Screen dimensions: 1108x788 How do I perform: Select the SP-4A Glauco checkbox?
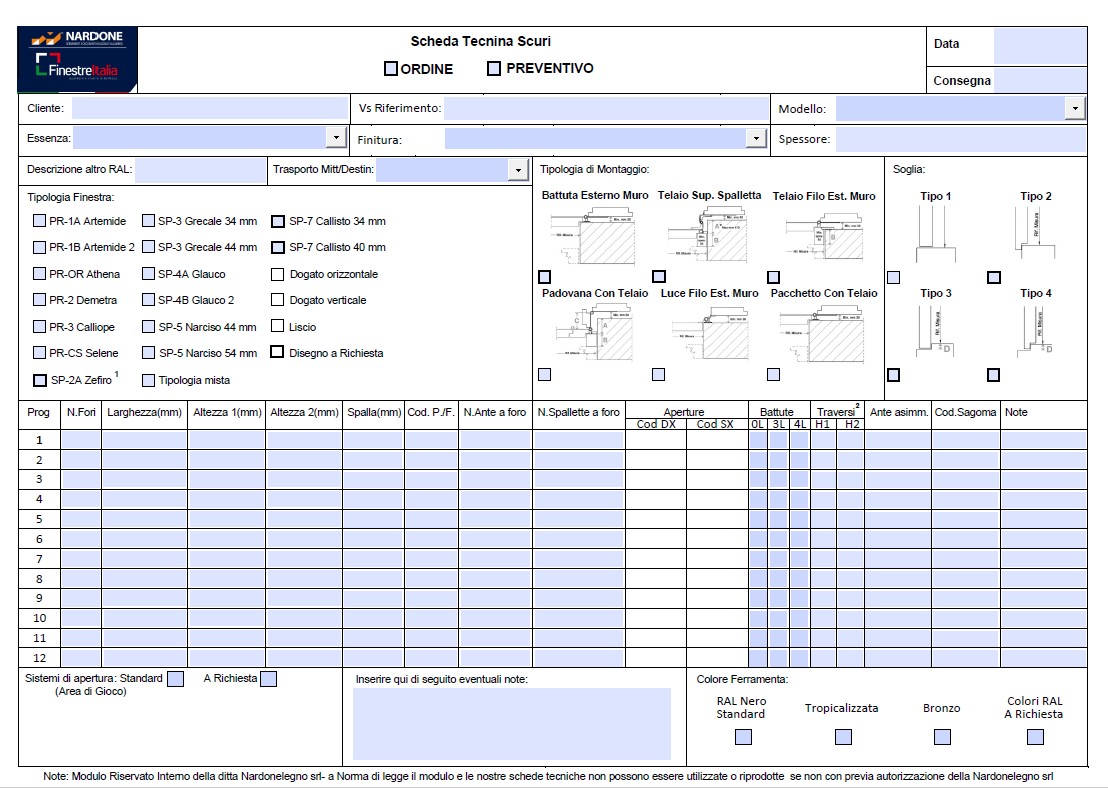[148, 274]
